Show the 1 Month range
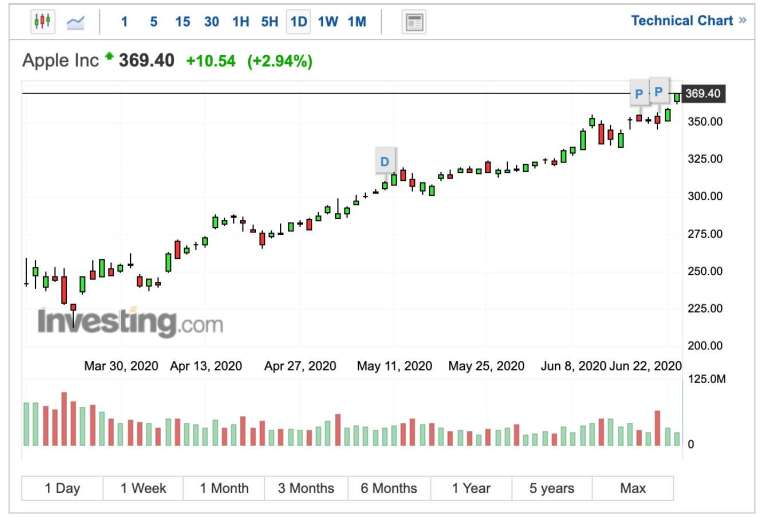 coord(224,488)
